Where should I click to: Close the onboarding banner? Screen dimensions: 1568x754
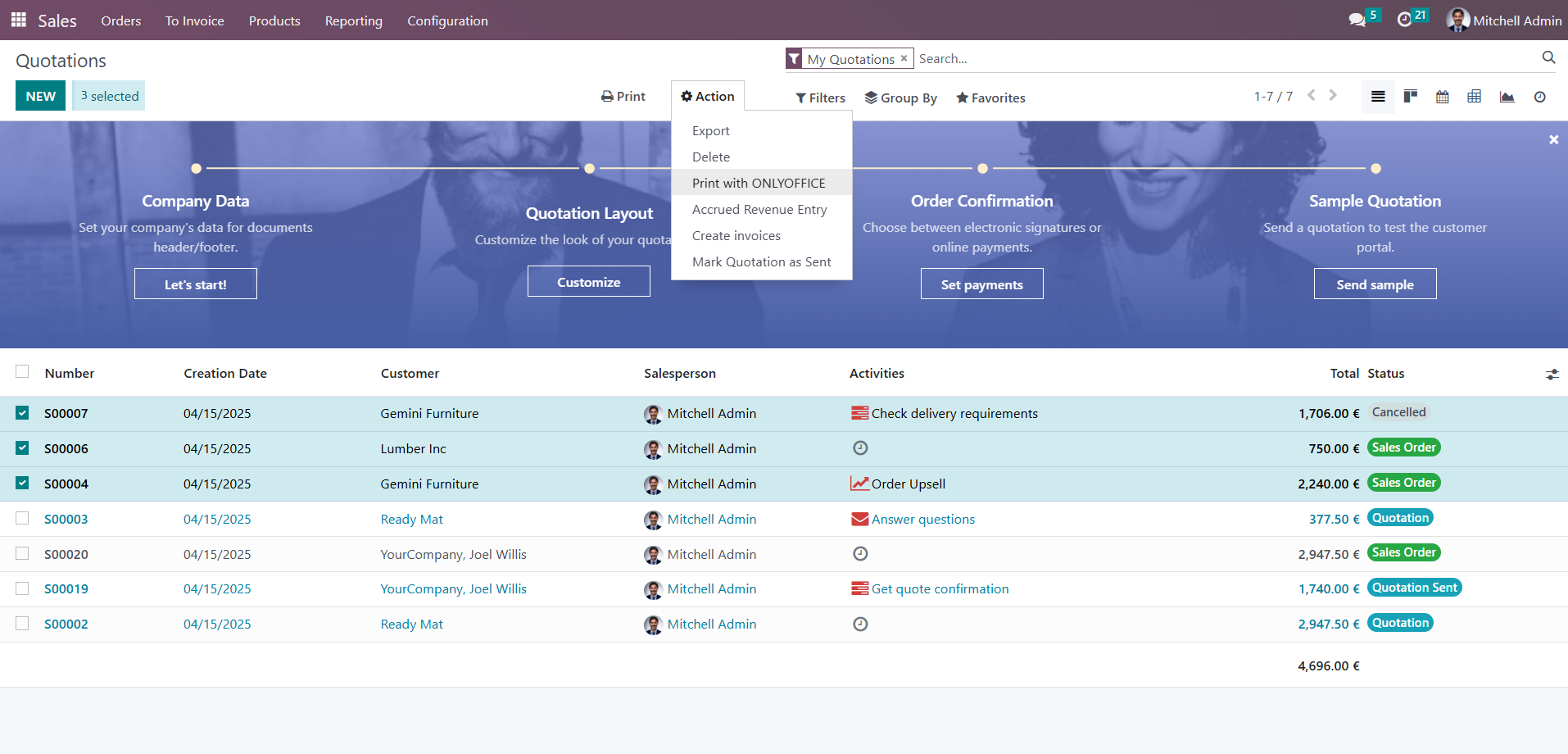tap(1553, 140)
